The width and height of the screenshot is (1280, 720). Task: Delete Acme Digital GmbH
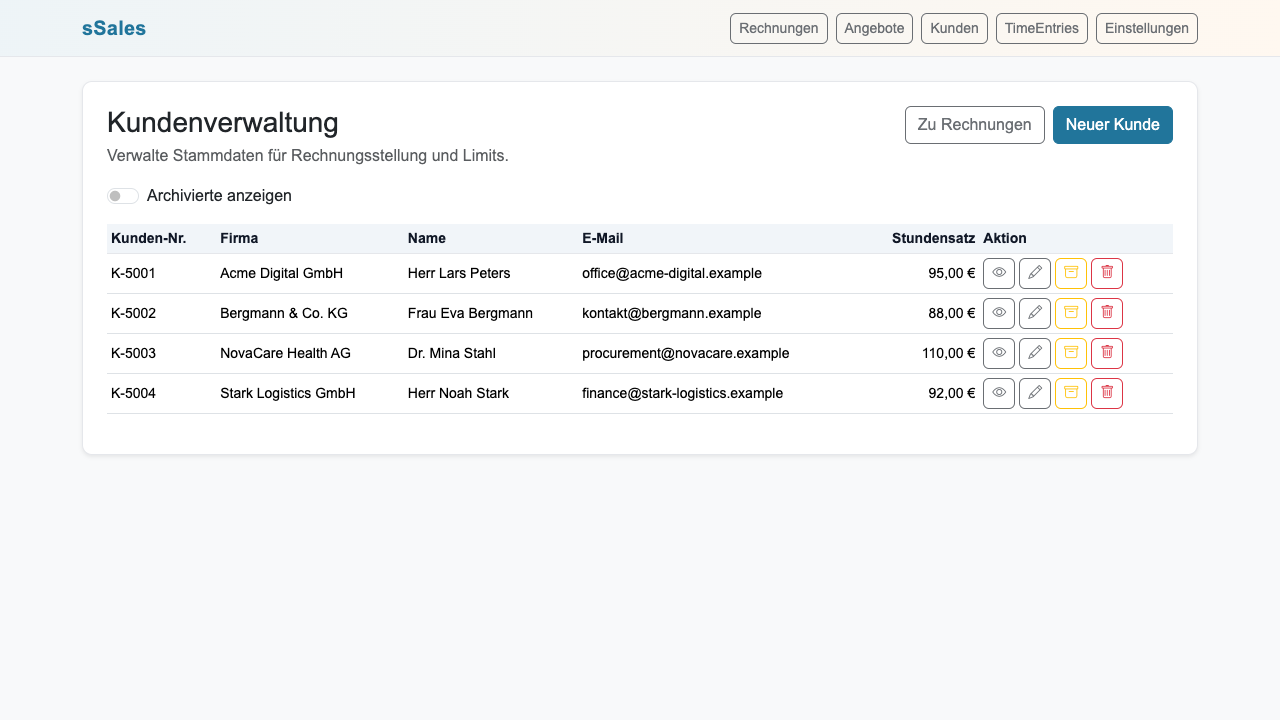[1106, 273]
